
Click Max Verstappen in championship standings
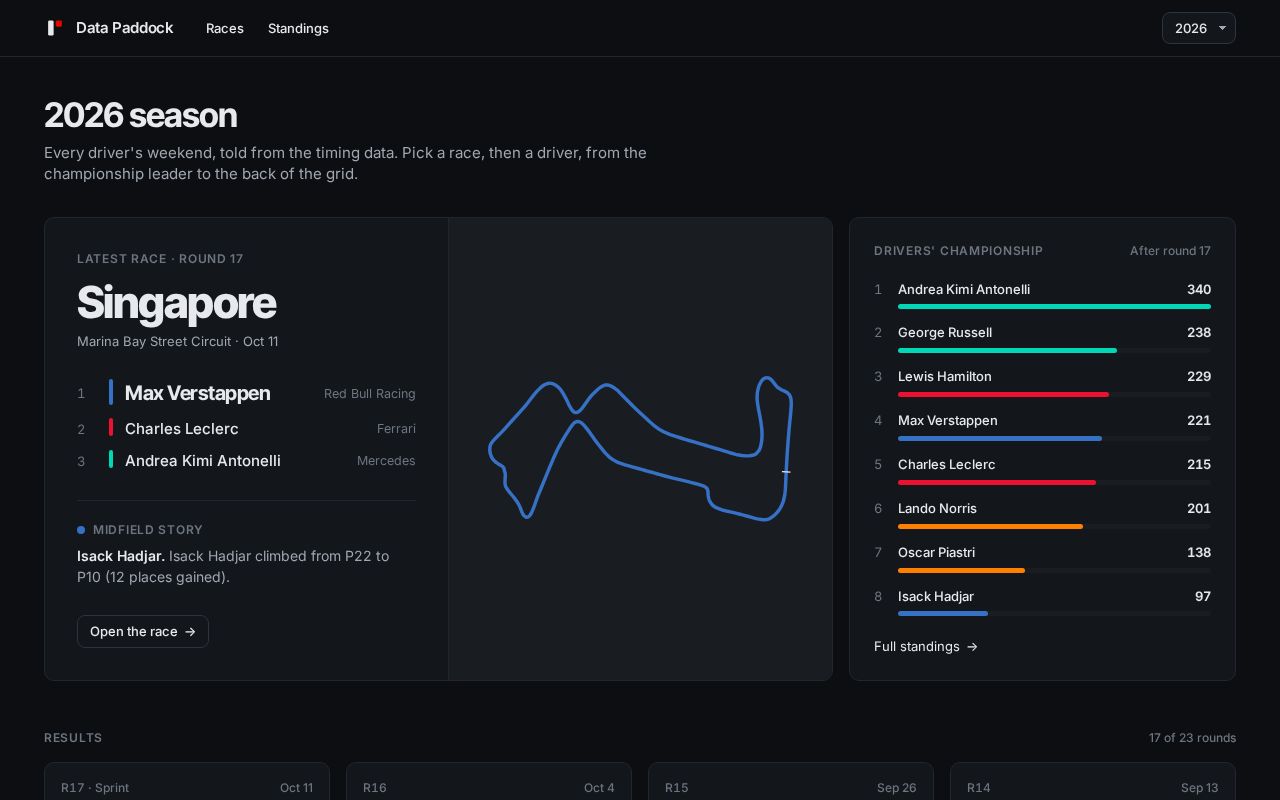[1042, 426]
